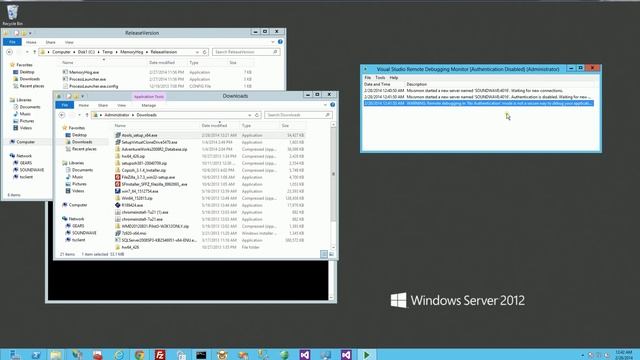Open Home tab in ReleaseVersion window
Viewport: 640px width, 360px height.
tap(31, 42)
